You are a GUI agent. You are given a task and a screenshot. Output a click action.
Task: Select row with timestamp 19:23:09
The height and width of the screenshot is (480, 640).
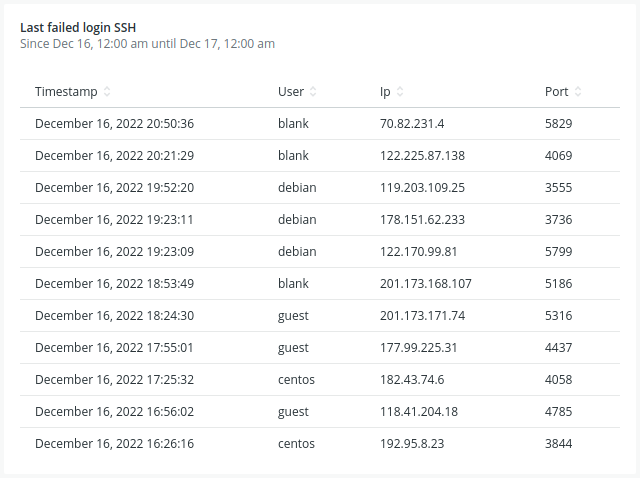pos(320,252)
